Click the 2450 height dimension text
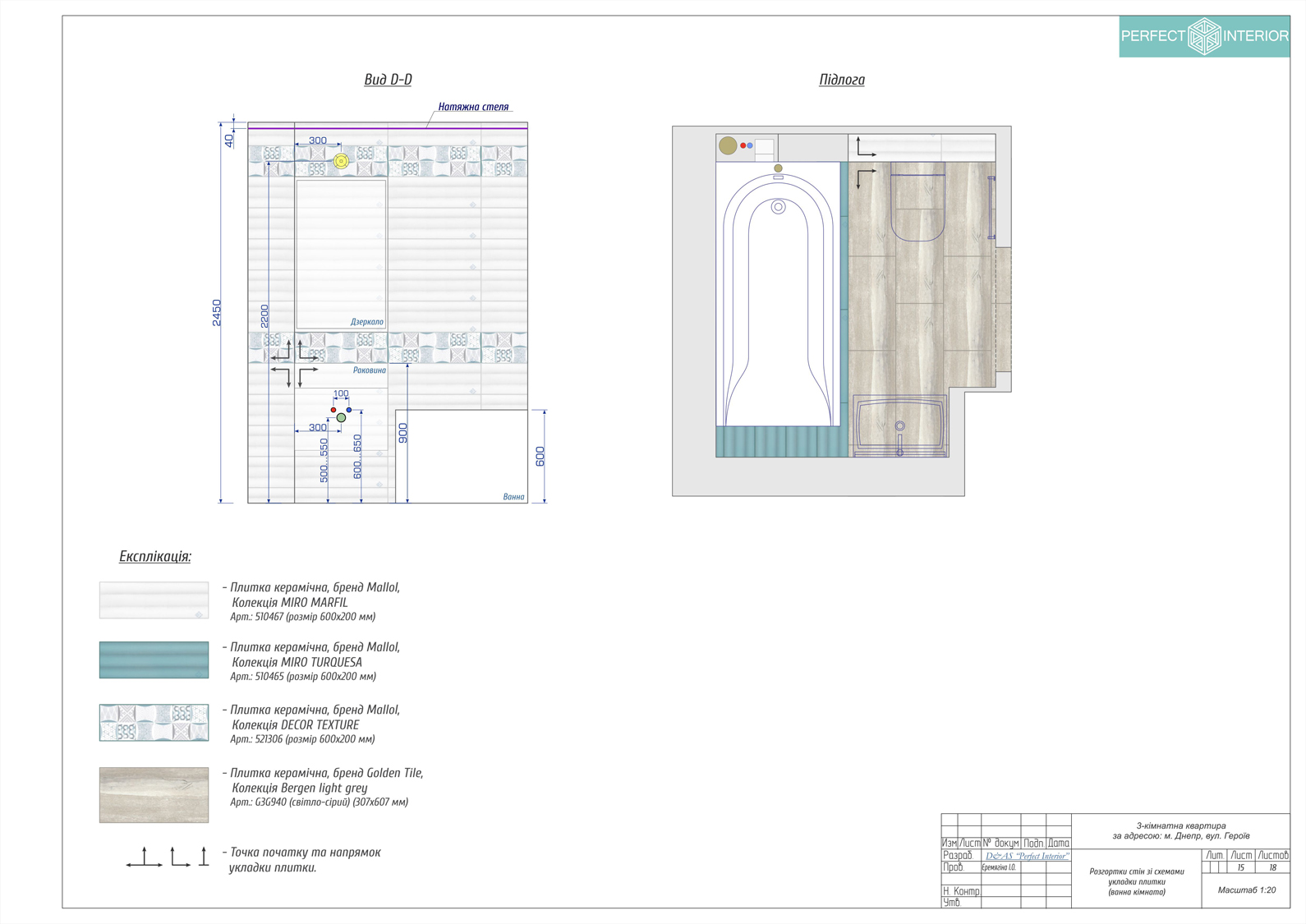 click(217, 313)
